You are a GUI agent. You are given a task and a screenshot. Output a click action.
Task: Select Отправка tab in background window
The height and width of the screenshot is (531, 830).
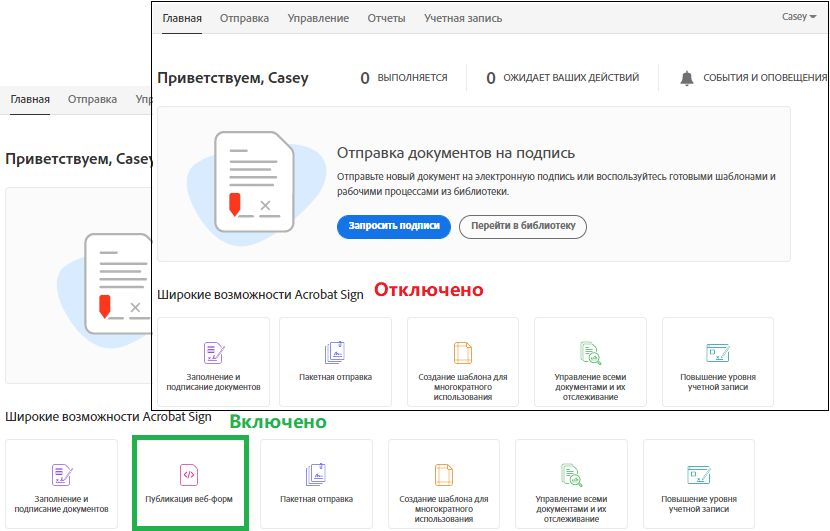(92, 100)
